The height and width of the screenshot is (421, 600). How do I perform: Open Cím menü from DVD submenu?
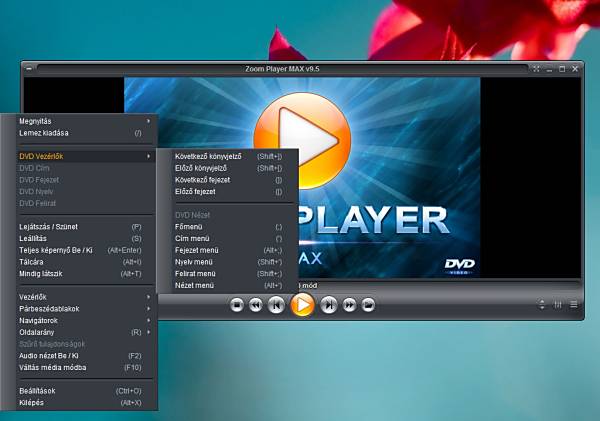pyautogui.click(x=233, y=238)
